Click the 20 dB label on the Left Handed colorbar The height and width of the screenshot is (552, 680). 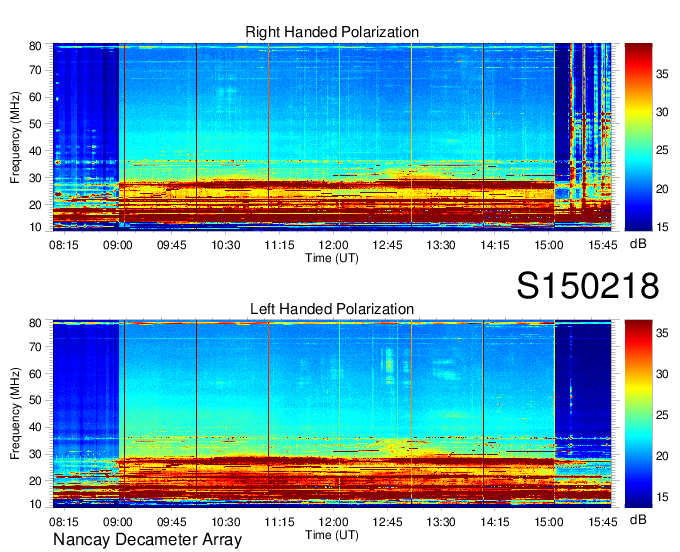[662, 456]
